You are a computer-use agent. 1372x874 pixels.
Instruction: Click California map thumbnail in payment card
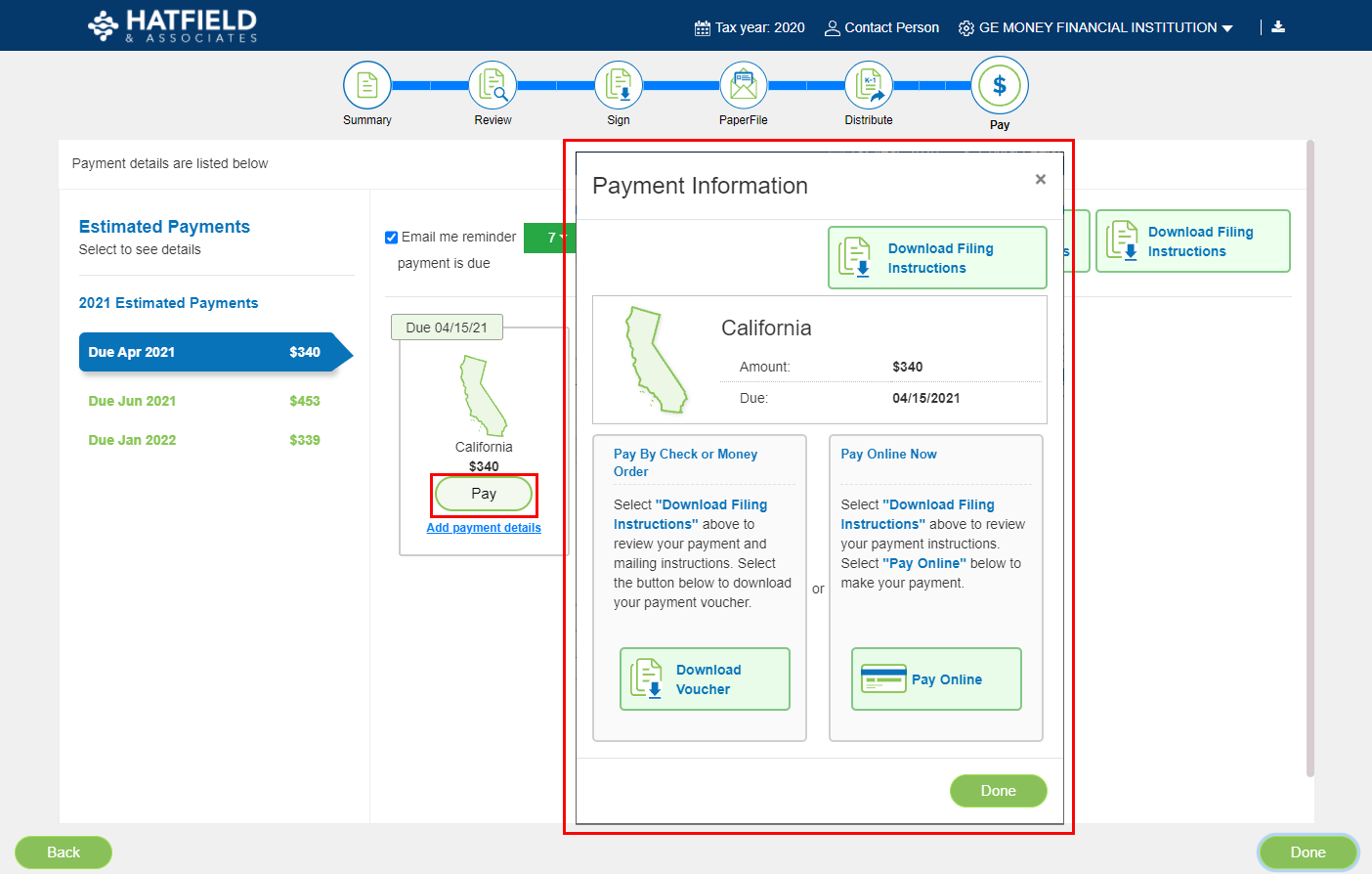click(484, 396)
